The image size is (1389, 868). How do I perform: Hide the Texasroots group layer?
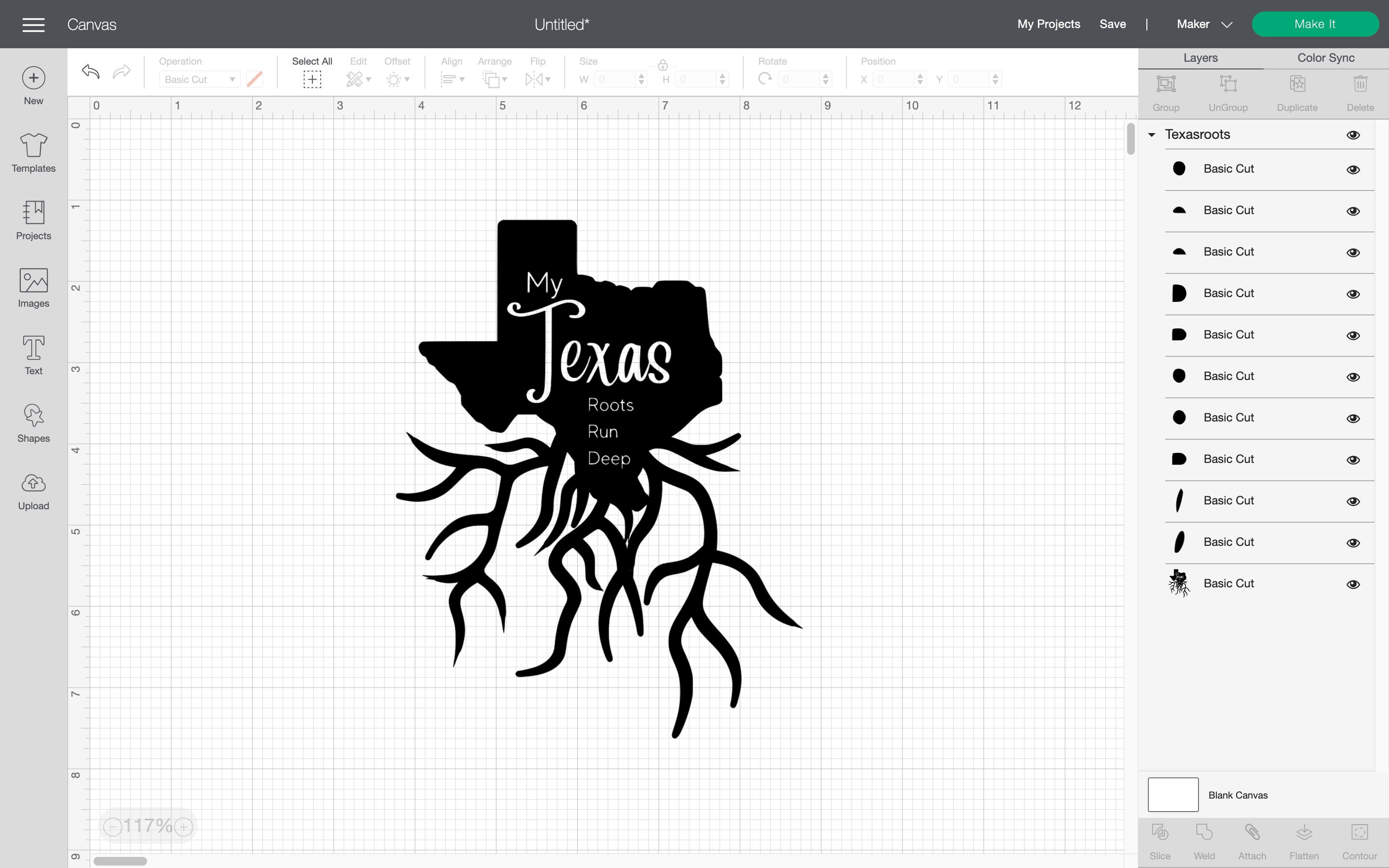(1353, 135)
